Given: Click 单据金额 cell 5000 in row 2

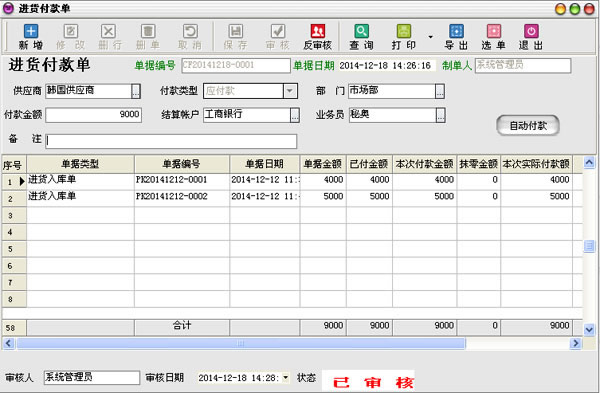Looking at the screenshot, I should [x=323, y=197].
